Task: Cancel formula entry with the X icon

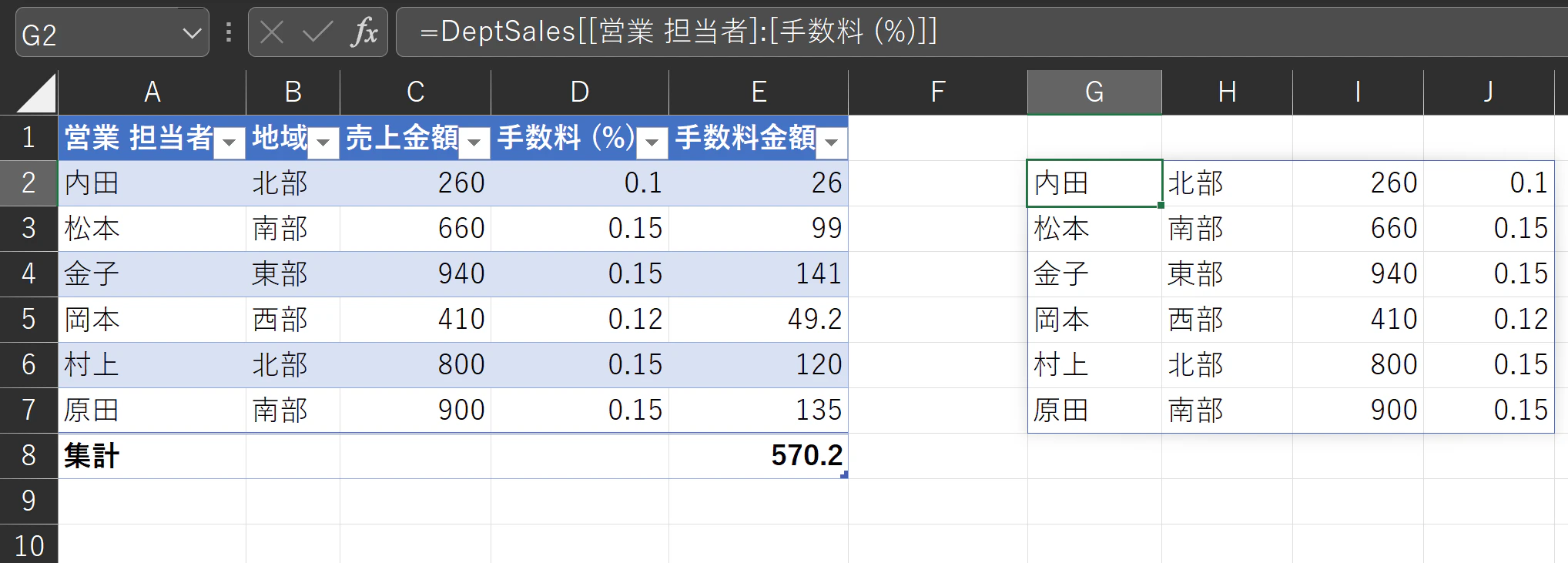Action: pyautogui.click(x=272, y=32)
